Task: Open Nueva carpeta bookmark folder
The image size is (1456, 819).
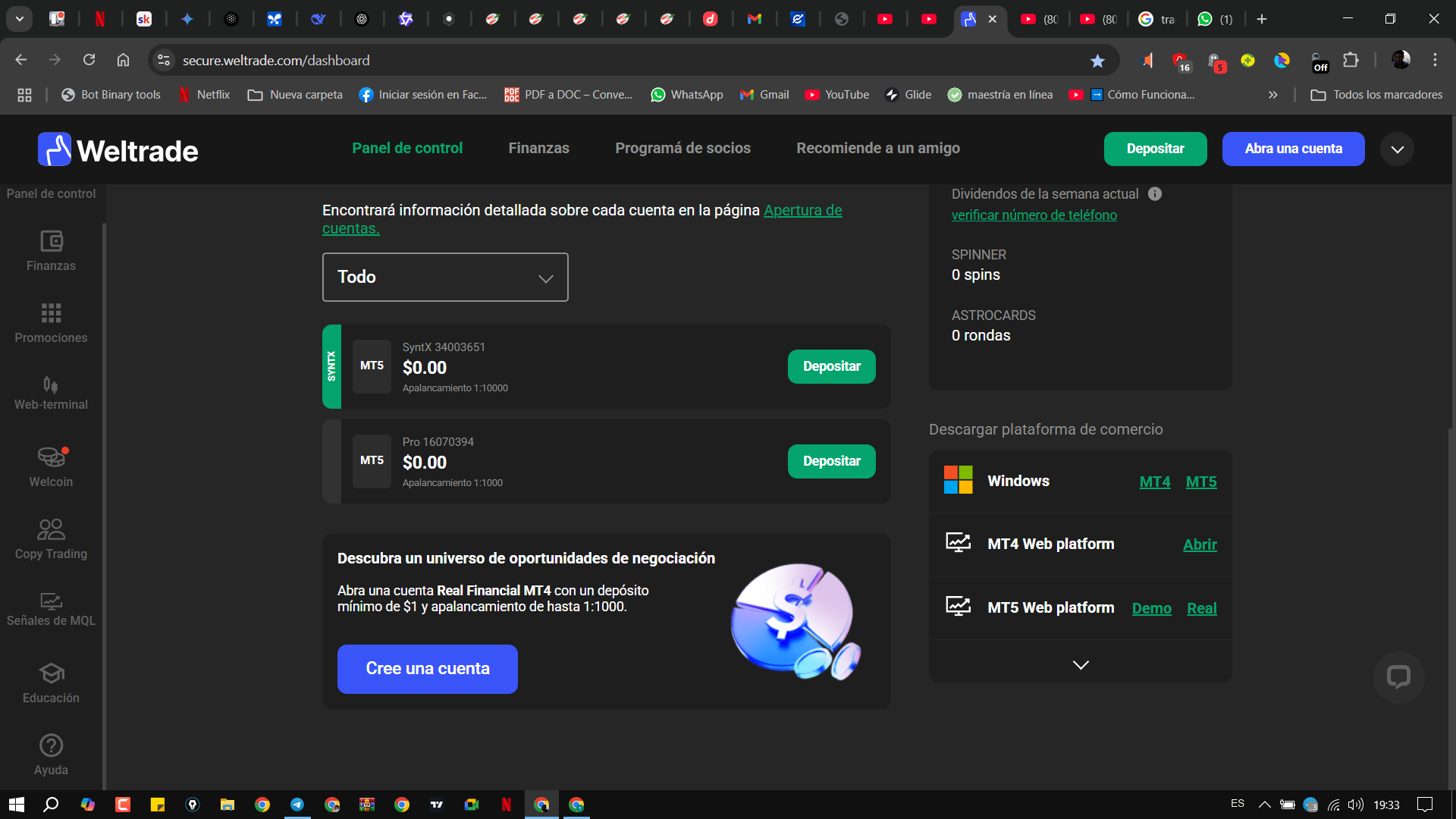Action: [x=295, y=95]
